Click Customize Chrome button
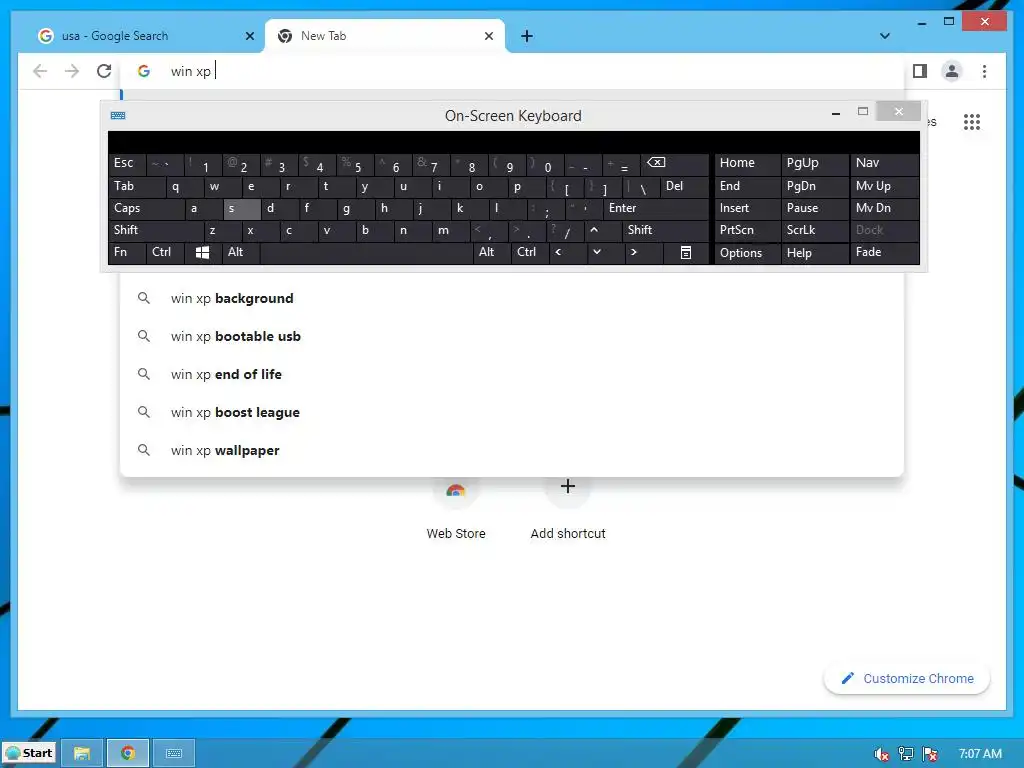Viewport: 1024px width, 768px height. [x=907, y=679]
